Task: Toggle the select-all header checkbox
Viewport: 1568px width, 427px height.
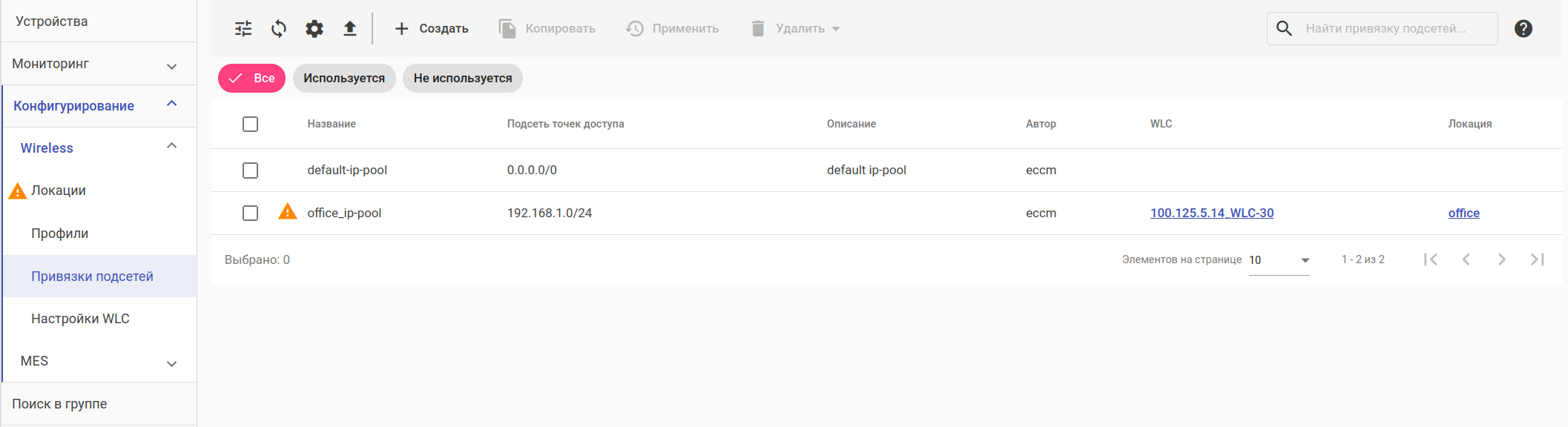Action: (x=251, y=125)
